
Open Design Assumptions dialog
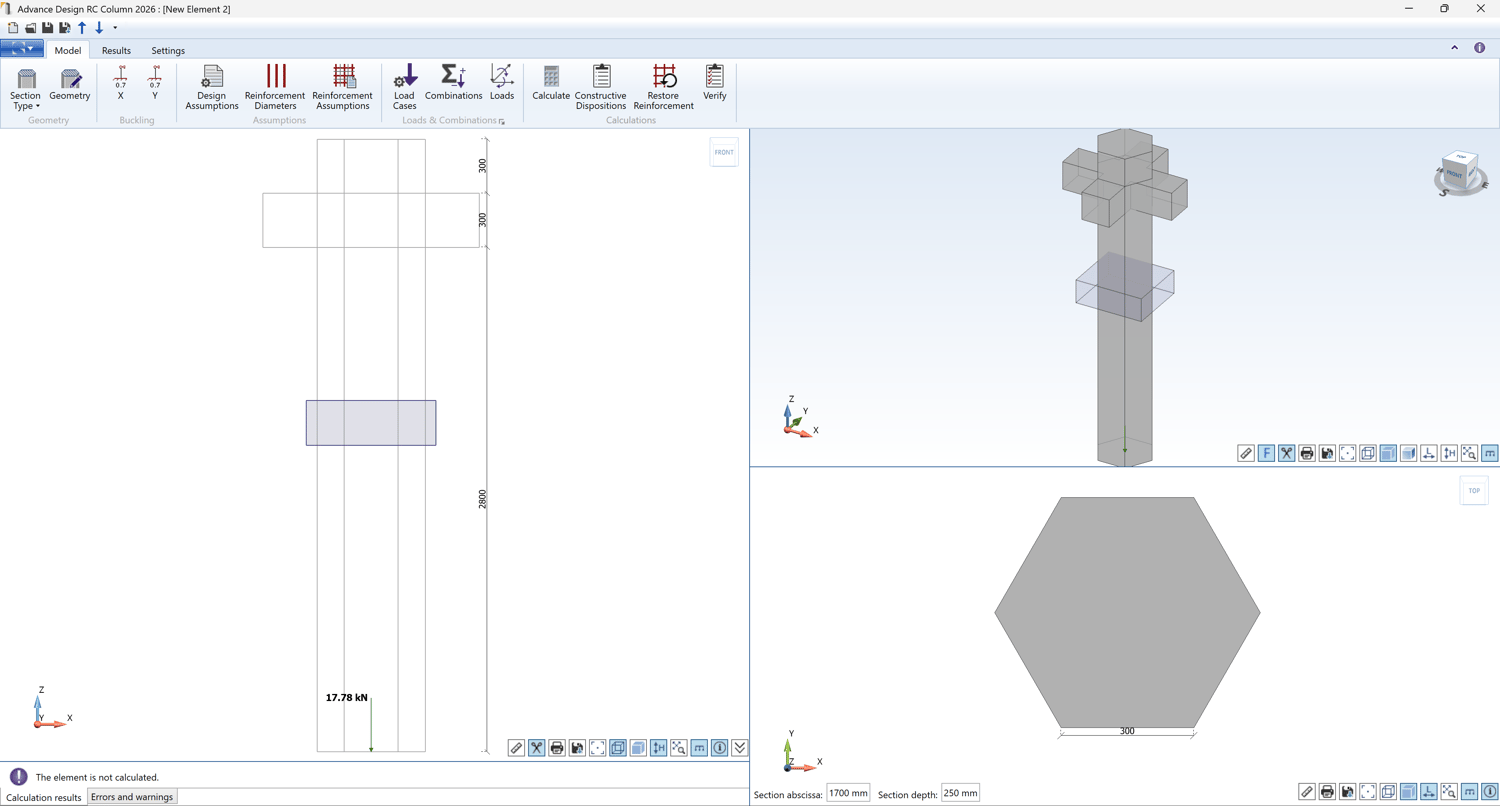tap(212, 87)
